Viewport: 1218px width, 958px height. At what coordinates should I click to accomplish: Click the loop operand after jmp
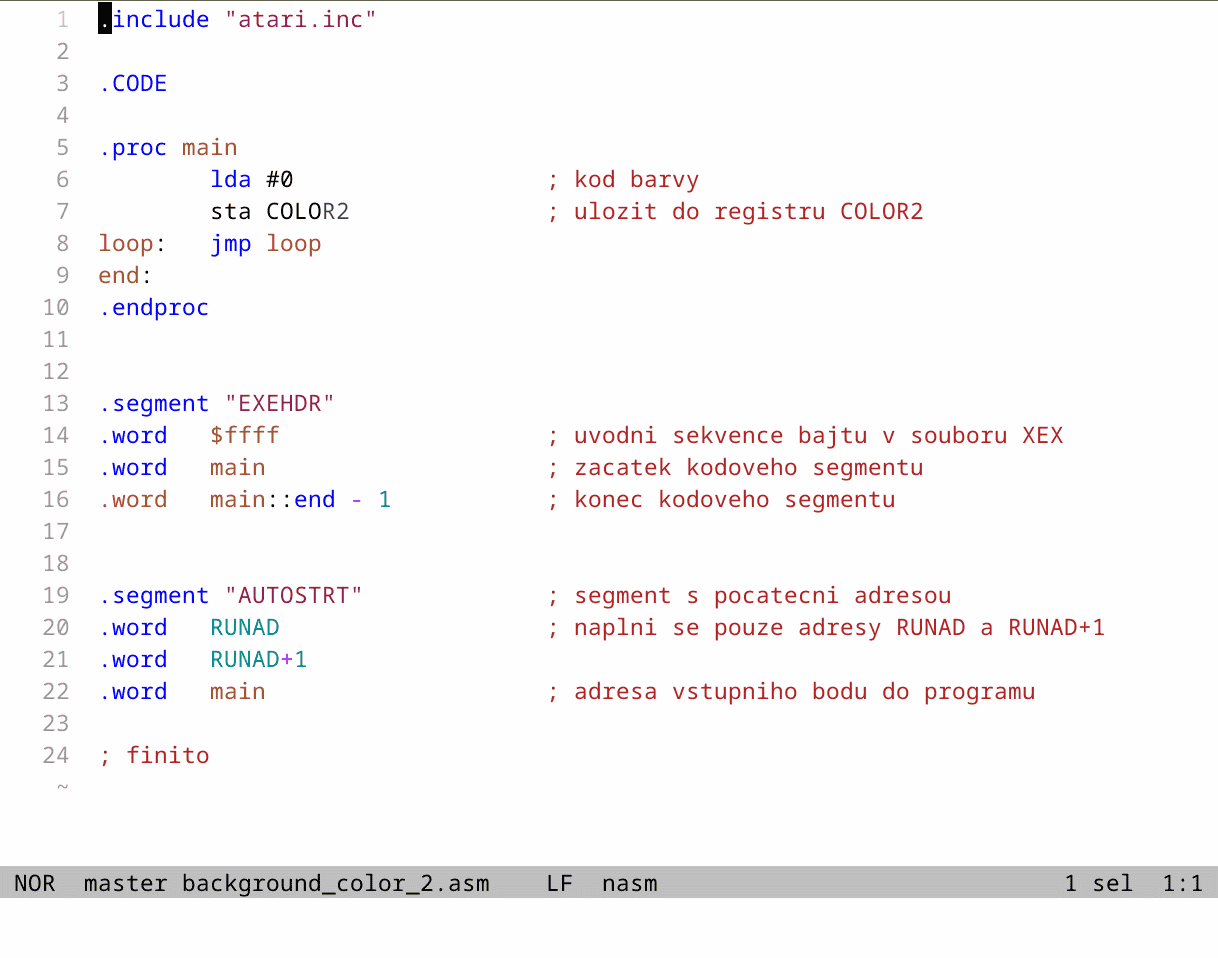click(x=294, y=243)
